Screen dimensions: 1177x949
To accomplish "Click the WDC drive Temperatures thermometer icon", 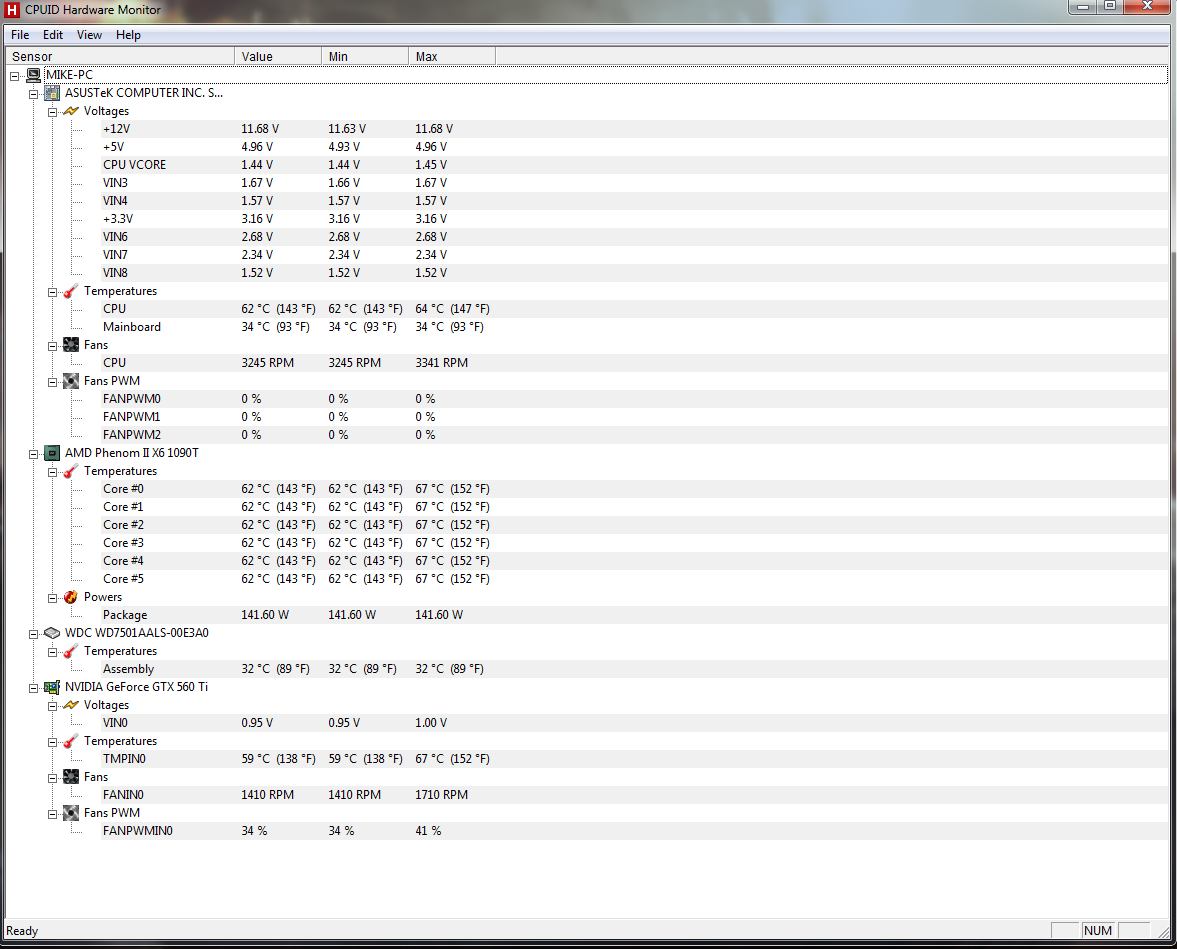I will [x=71, y=651].
